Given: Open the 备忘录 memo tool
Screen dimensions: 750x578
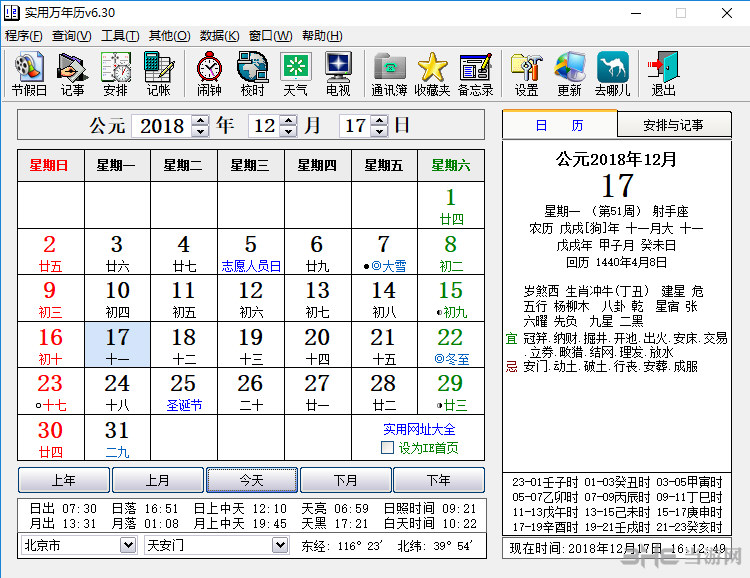Looking at the screenshot, I should 475,74.
